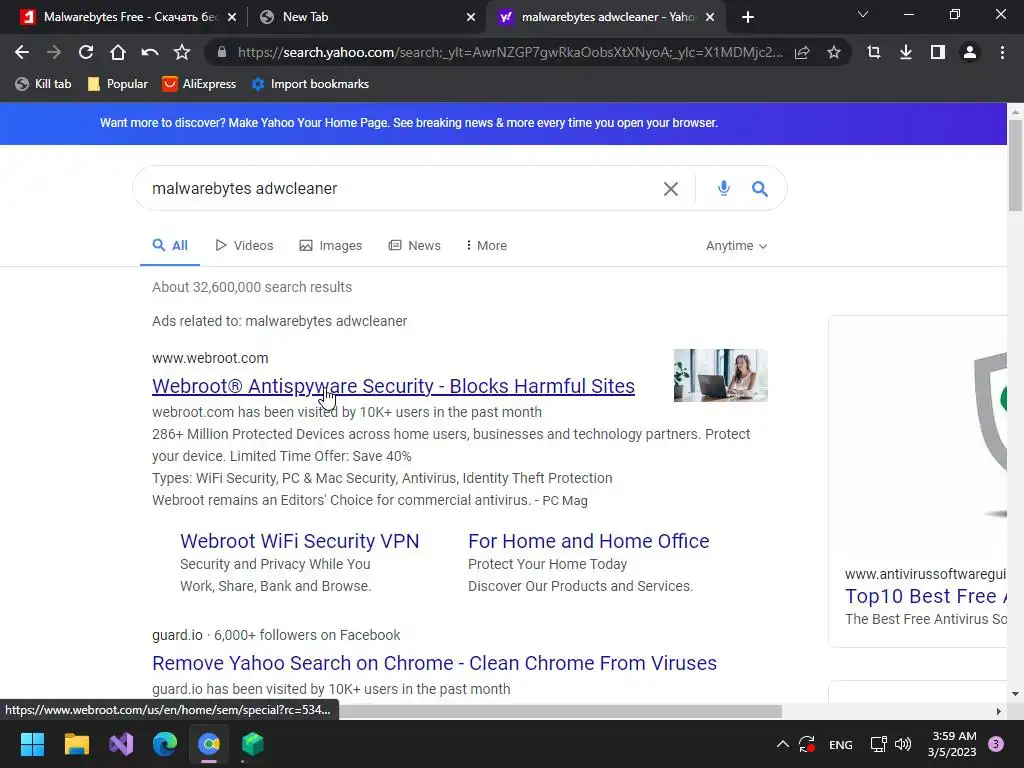Clear the search query with the X
The image size is (1024, 768).
pos(671,189)
